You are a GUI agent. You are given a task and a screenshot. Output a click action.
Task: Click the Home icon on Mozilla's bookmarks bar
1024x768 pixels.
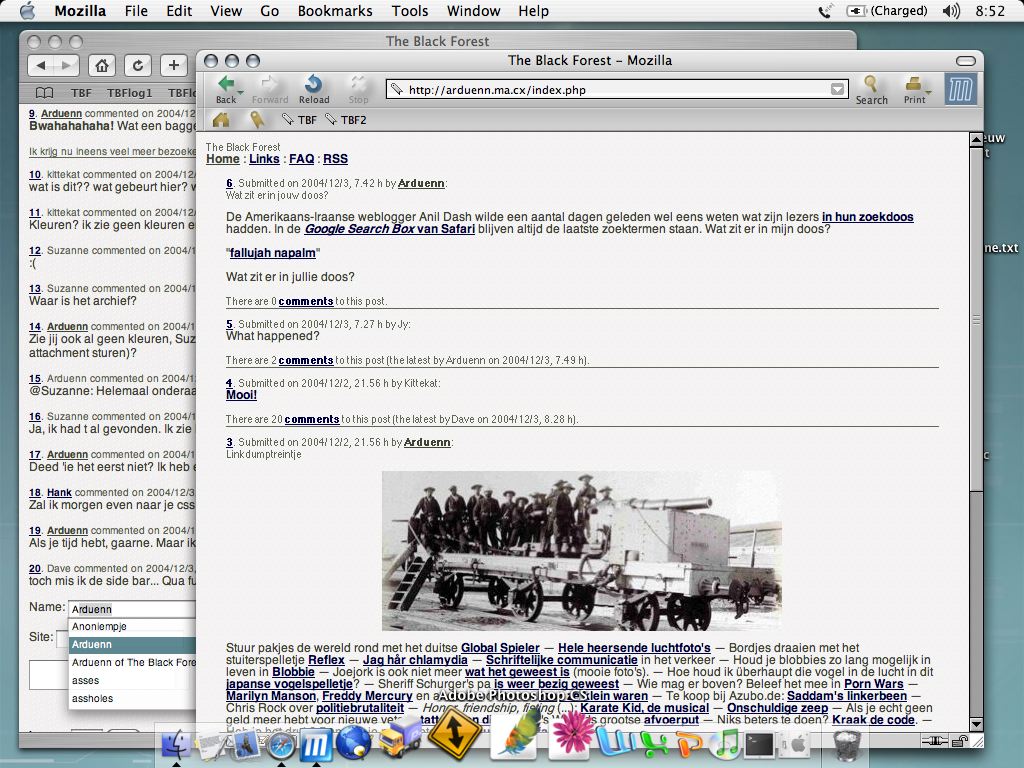coord(221,120)
